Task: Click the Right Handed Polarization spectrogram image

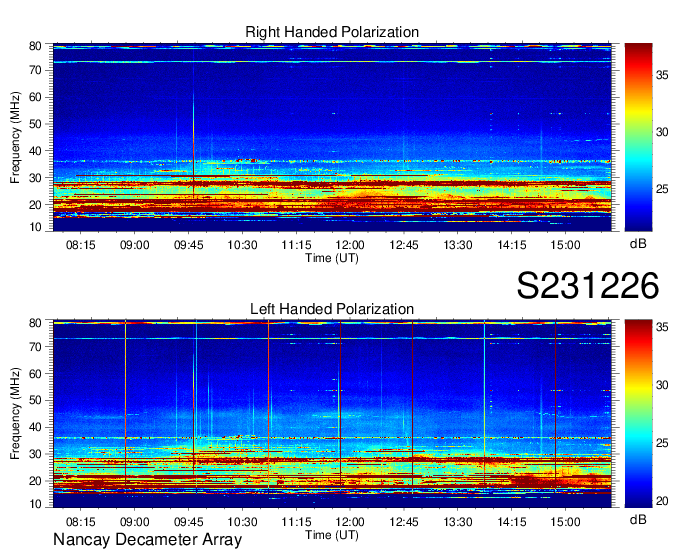Action: [332, 137]
